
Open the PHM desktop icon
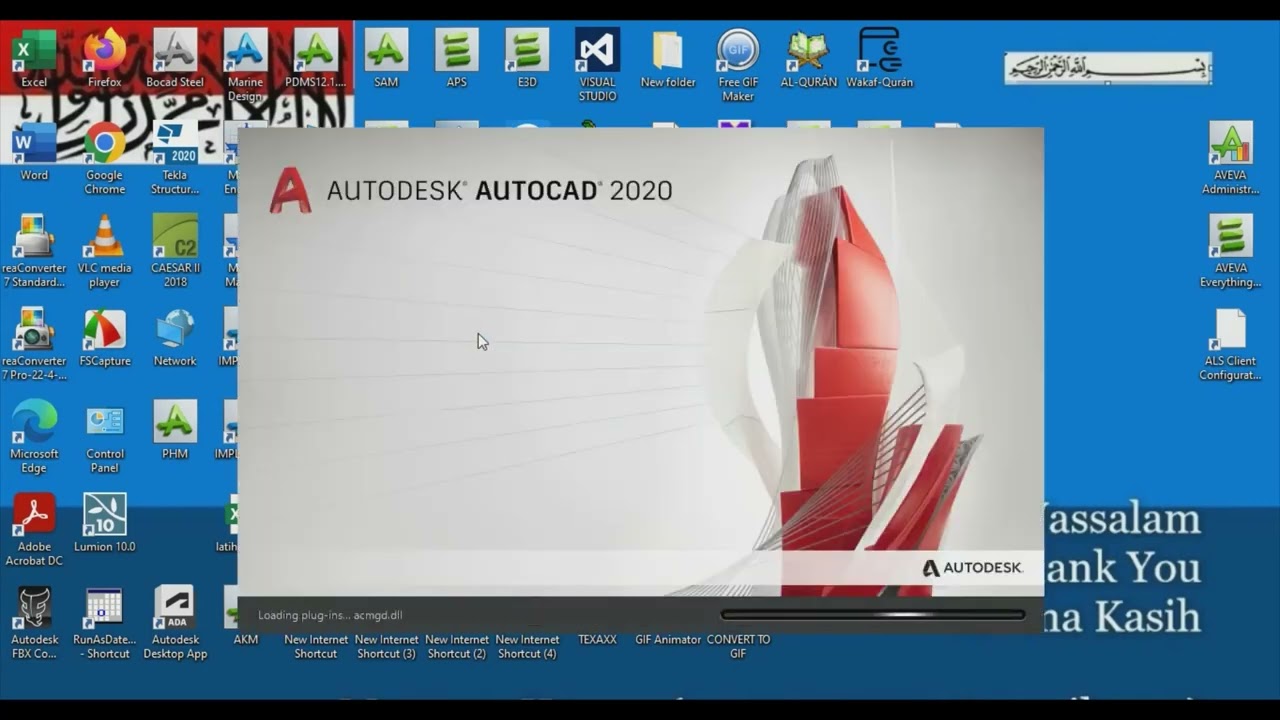175,430
